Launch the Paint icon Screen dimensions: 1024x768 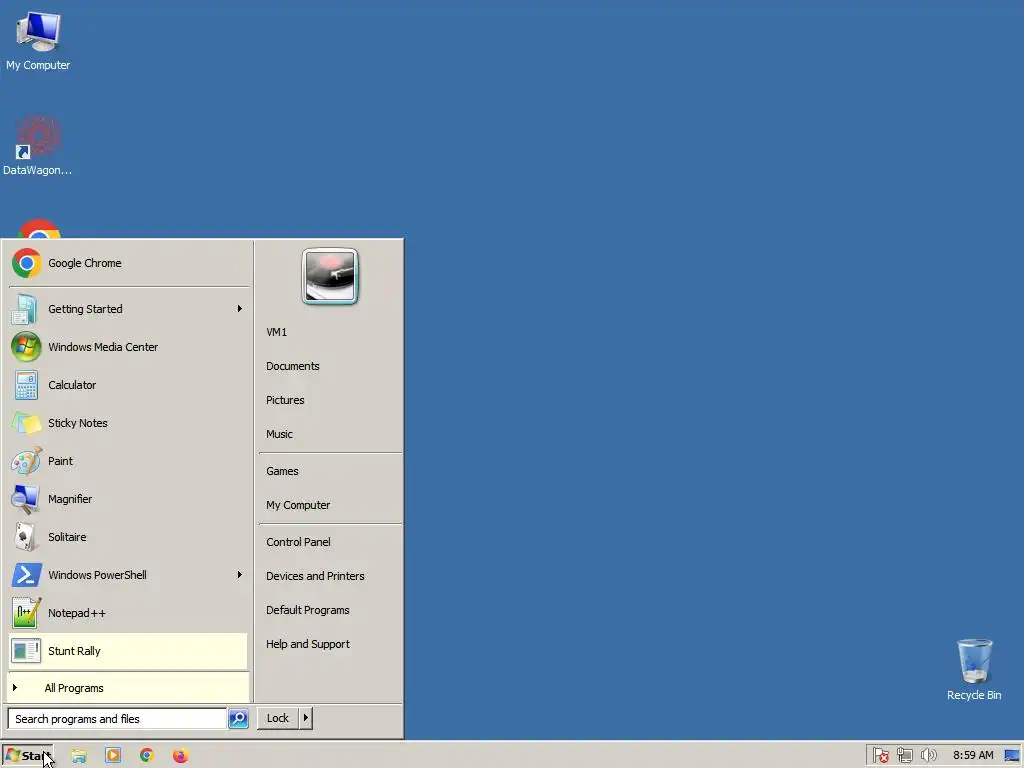point(25,461)
